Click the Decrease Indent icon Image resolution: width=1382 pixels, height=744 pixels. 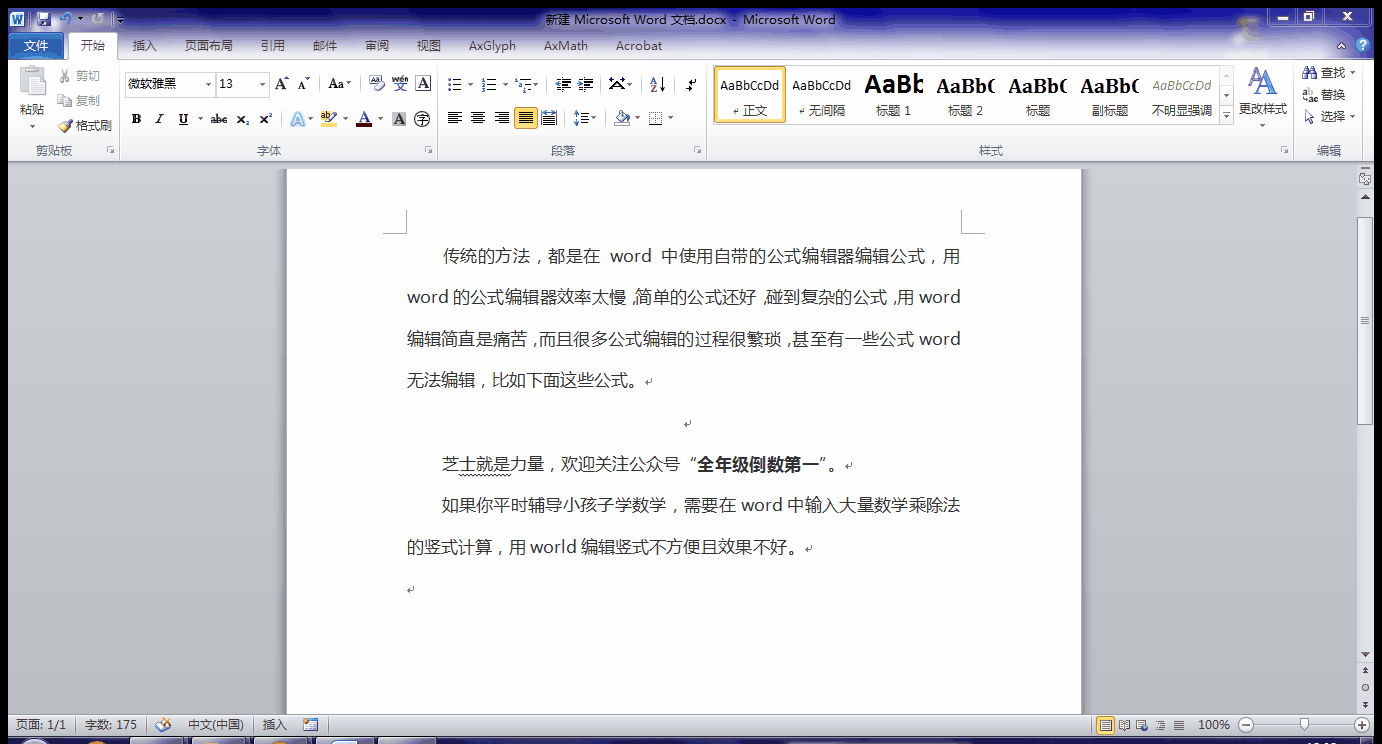pyautogui.click(x=563, y=84)
